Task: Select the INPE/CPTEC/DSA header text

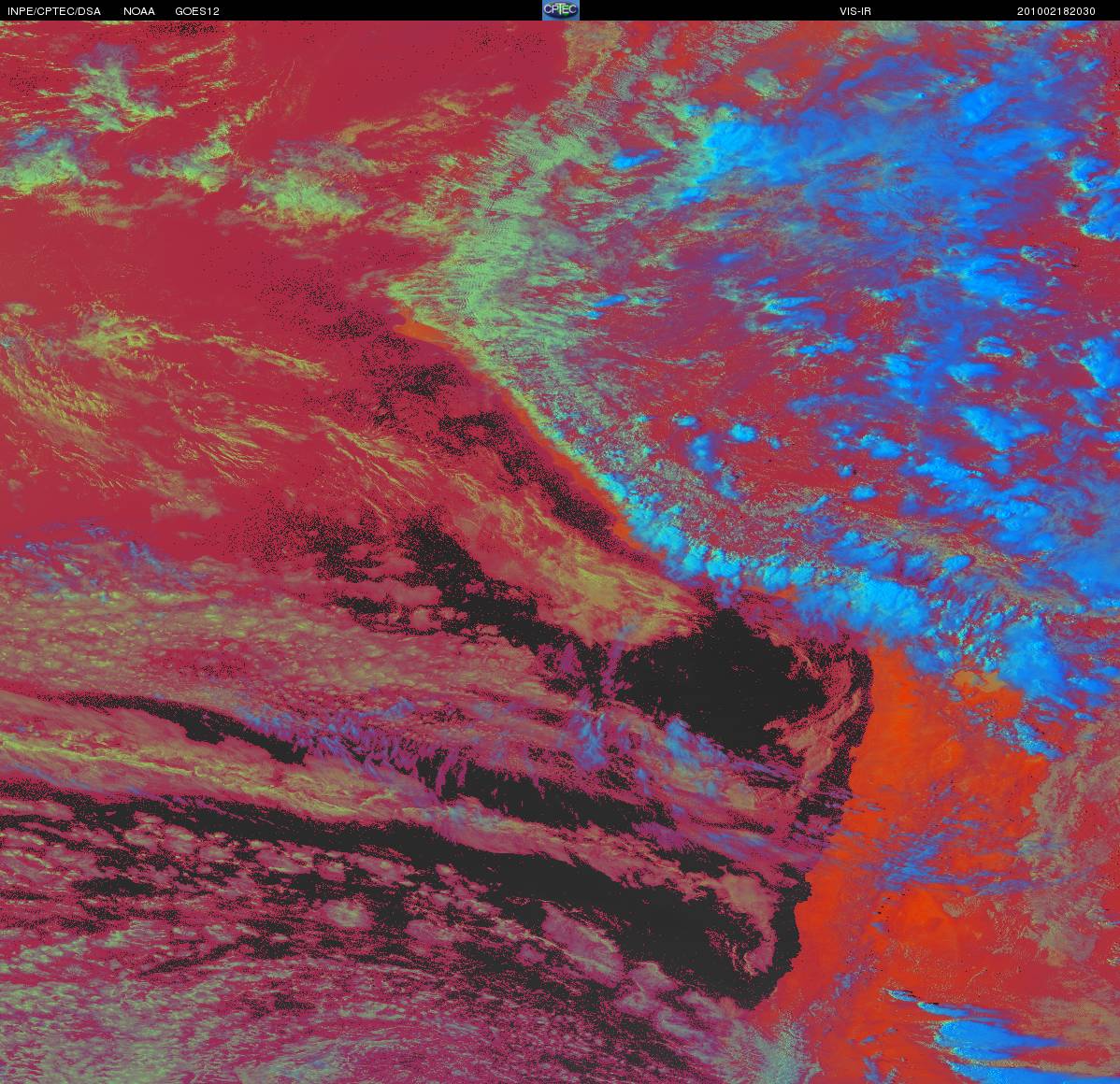Action: [54, 11]
